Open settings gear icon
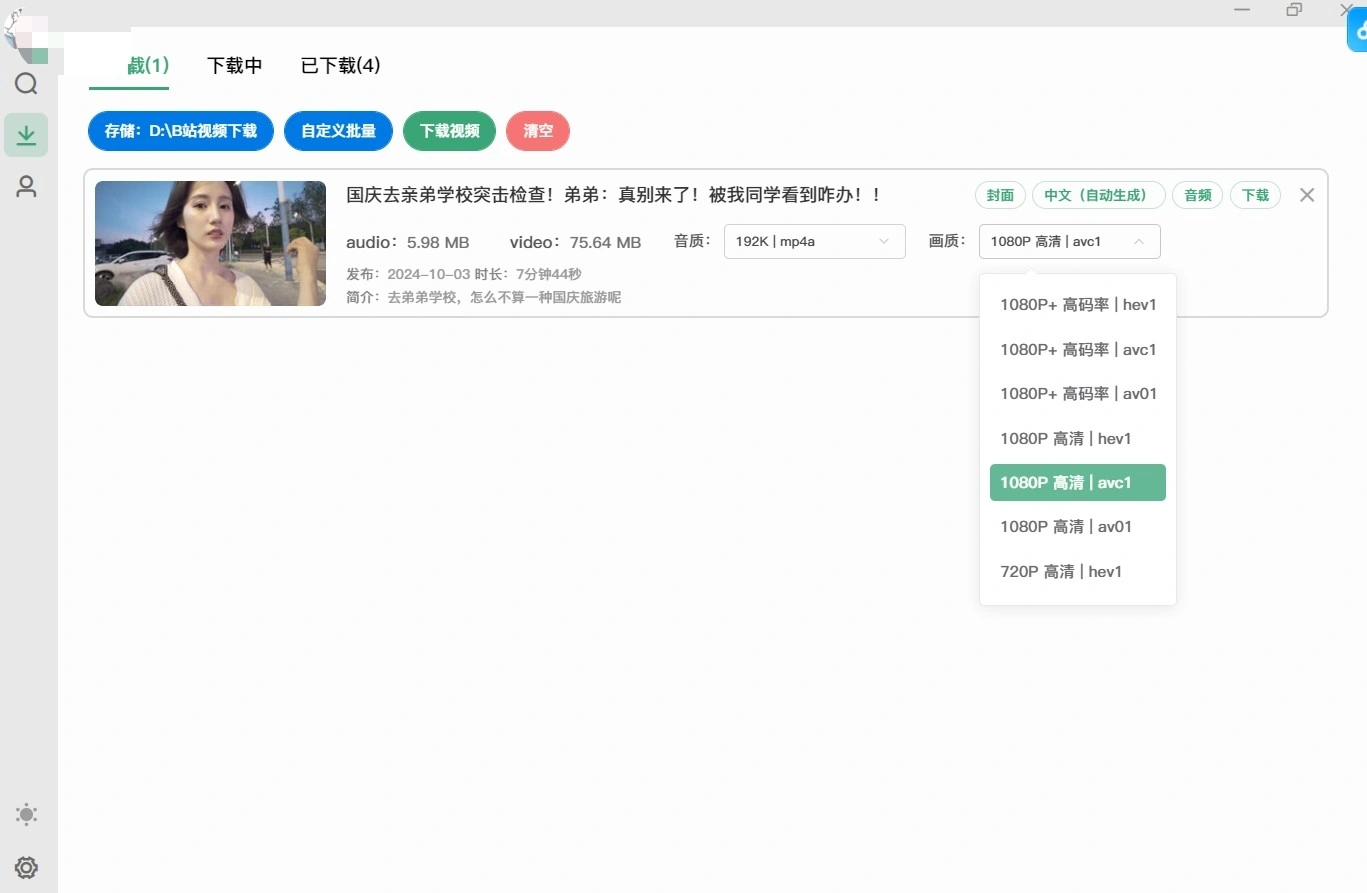 (26, 867)
